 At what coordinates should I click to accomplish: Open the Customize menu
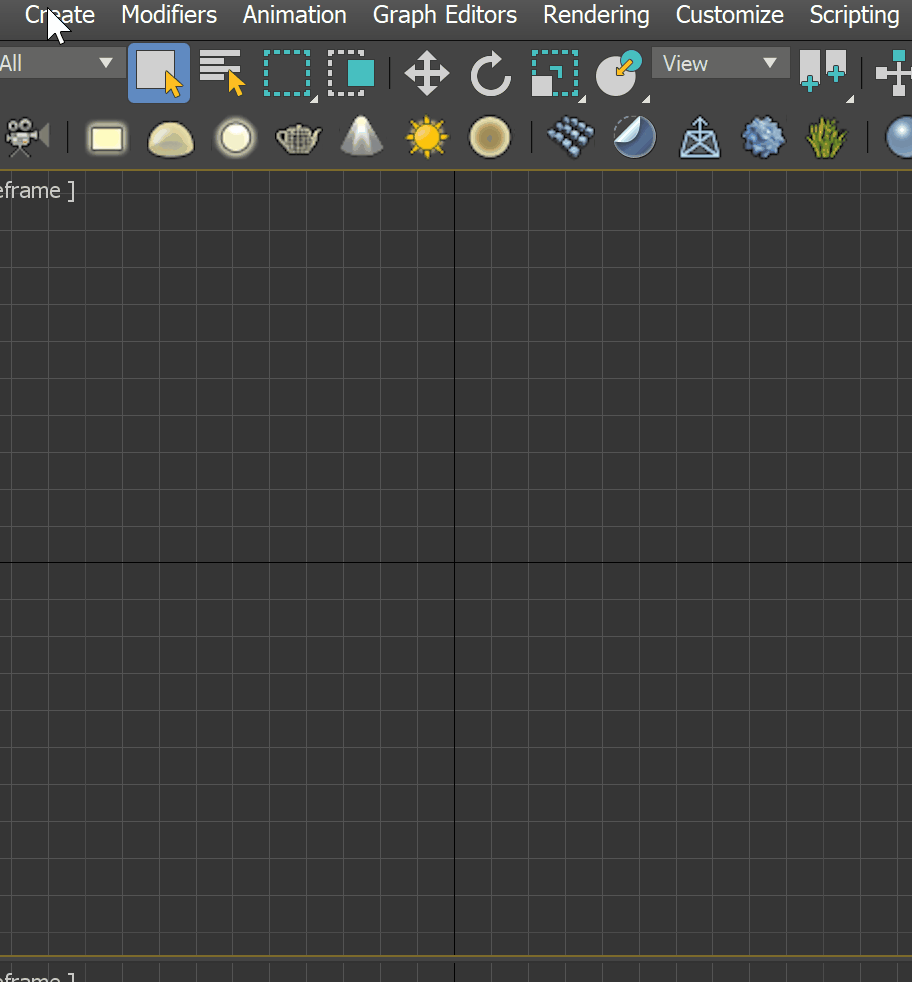click(x=729, y=15)
